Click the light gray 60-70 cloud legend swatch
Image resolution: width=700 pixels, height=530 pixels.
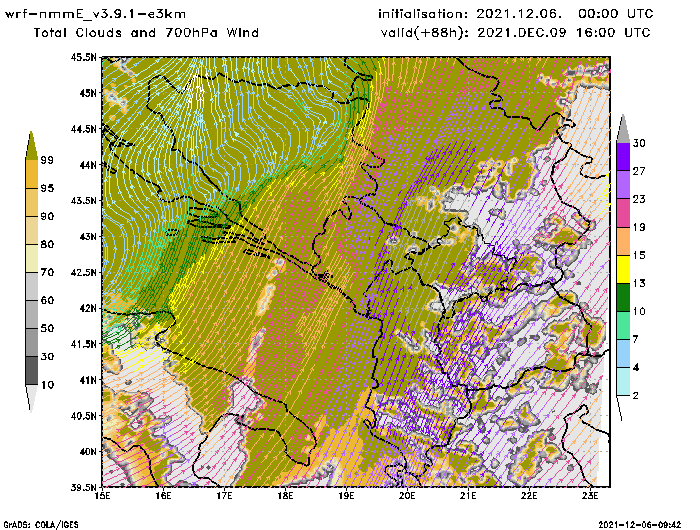click(x=31, y=286)
